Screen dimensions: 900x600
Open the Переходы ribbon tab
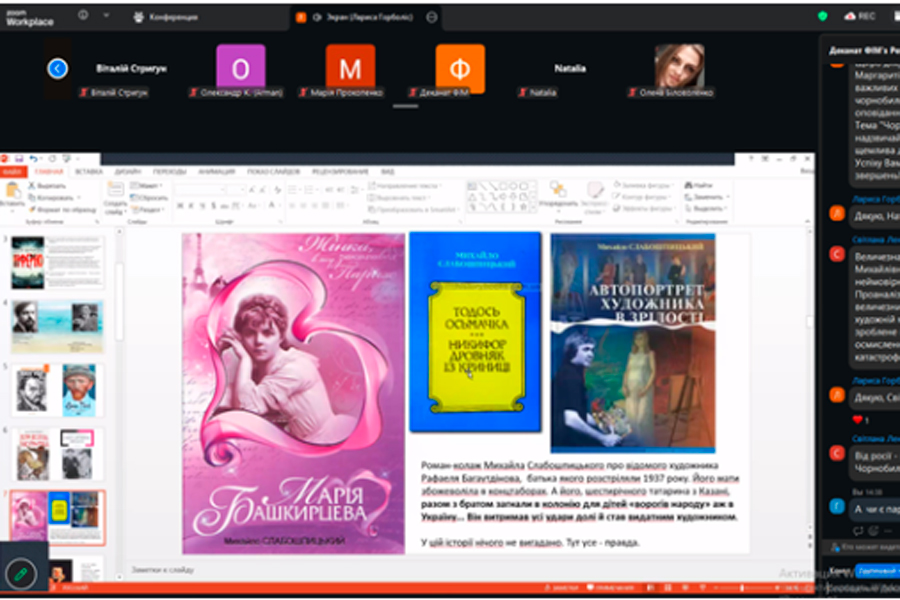point(169,172)
